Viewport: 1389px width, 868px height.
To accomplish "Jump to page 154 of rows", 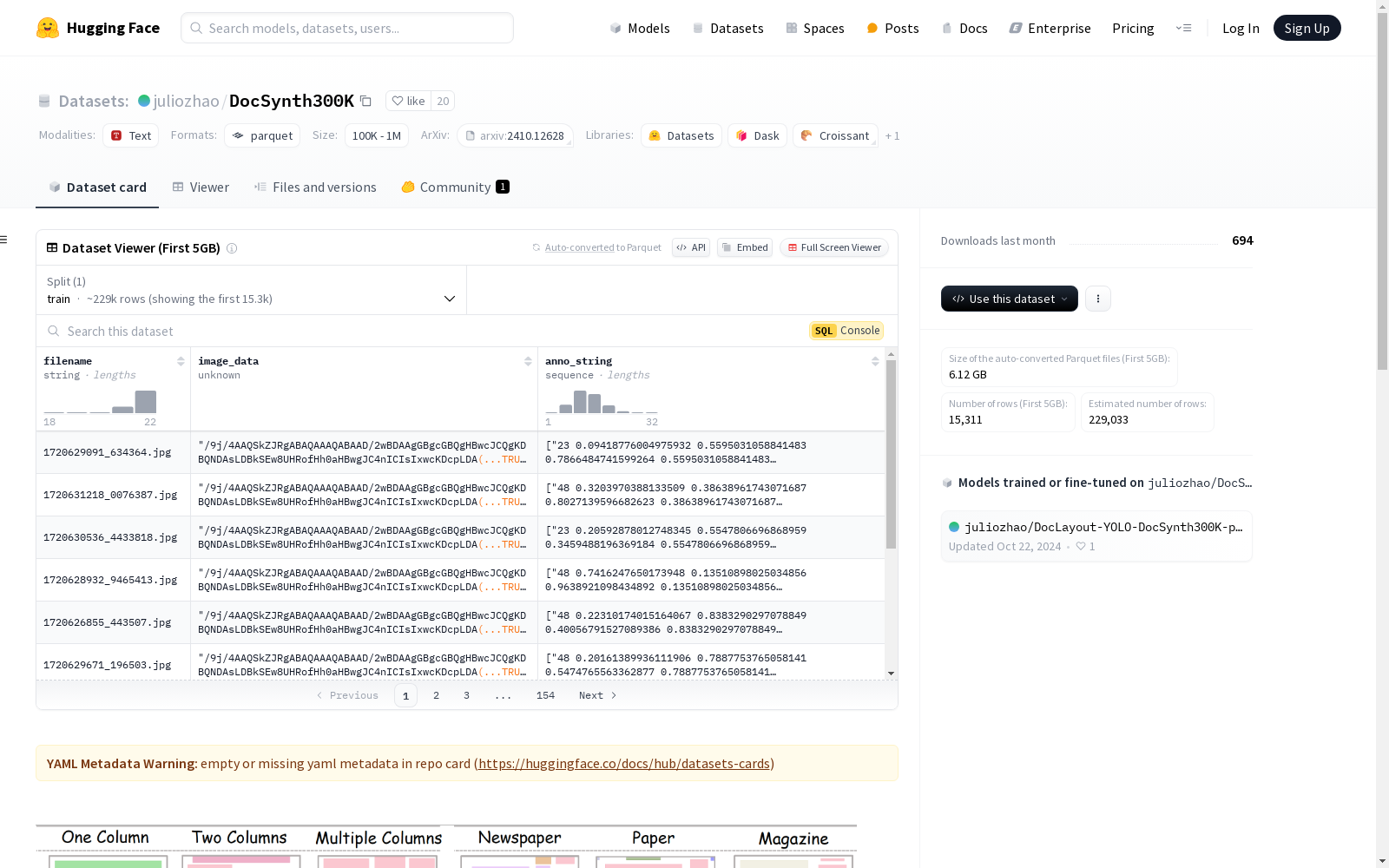I will [x=545, y=695].
